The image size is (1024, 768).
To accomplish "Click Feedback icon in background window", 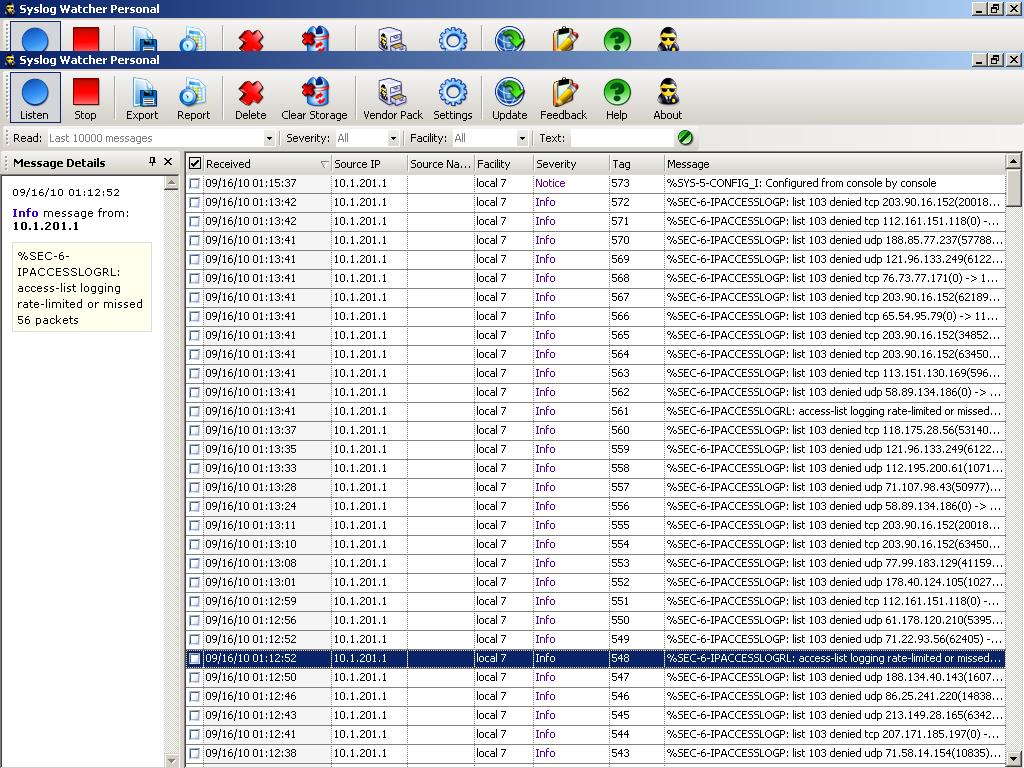I will tap(564, 39).
